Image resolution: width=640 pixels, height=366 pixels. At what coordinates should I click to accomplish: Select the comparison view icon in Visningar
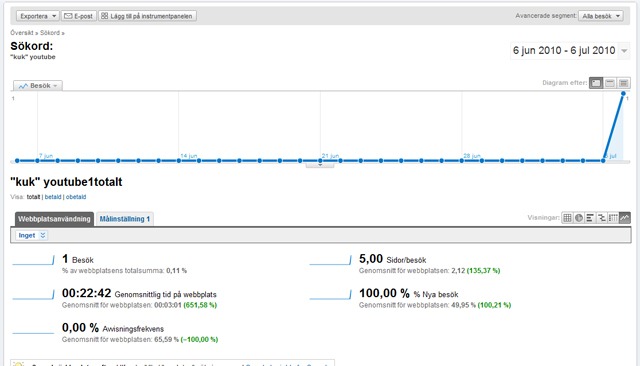click(602, 218)
